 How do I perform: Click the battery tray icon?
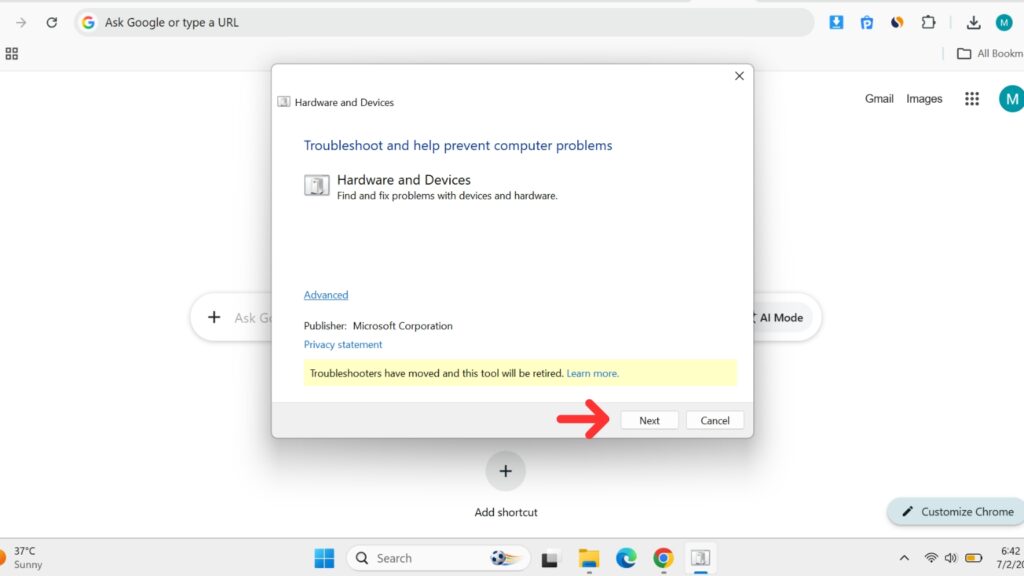(x=974, y=558)
